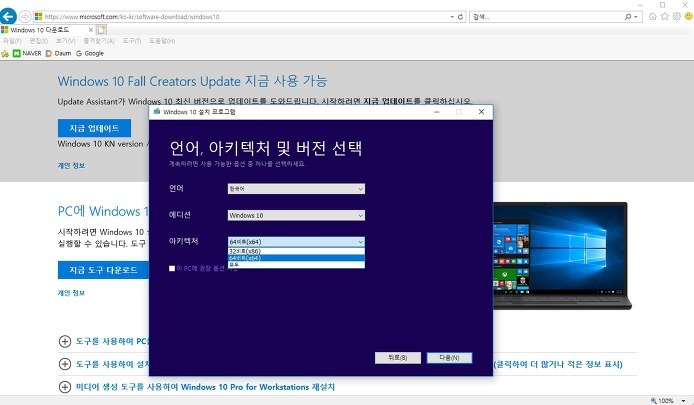Click Windows 10 Fall Creators Update heading
This screenshot has height=405, width=694.
[x=193, y=81]
